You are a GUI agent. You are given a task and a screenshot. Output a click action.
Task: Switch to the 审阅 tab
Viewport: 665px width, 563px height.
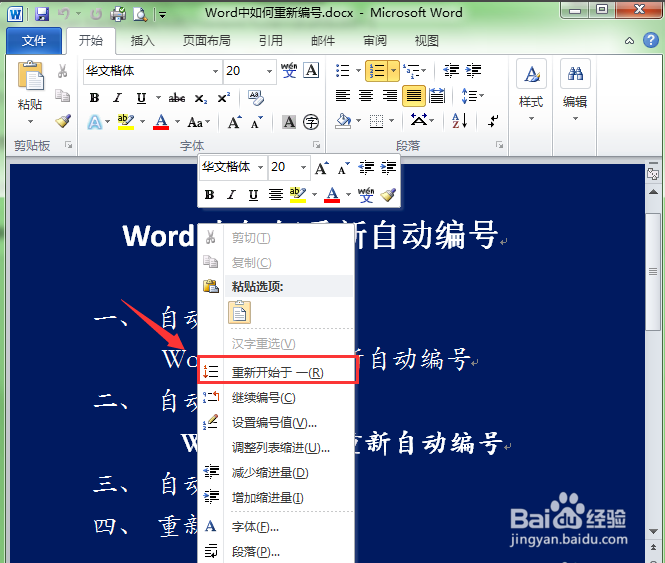pos(374,41)
